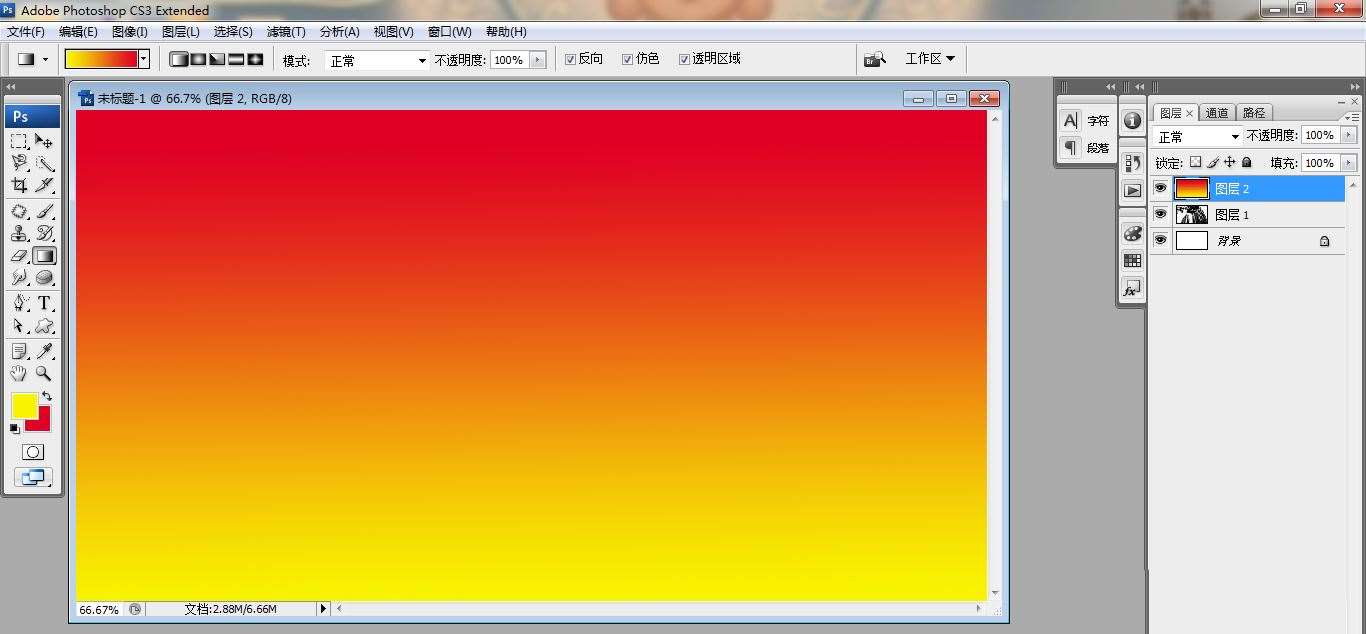Click the 图层 2 gradient layer thumbnail
Screen dimensions: 1366x634
1191,188
